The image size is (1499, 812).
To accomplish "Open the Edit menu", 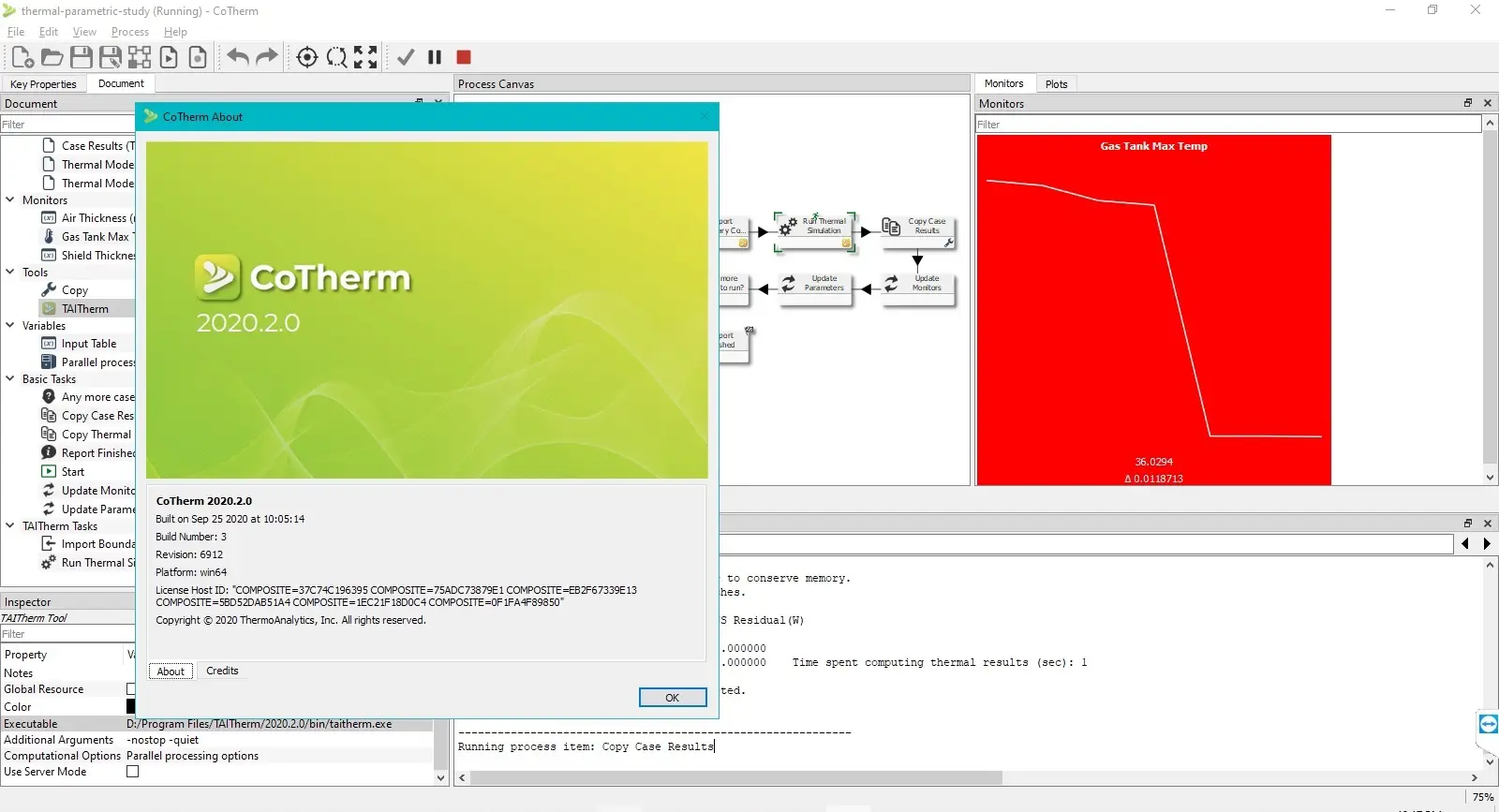I will (49, 32).
